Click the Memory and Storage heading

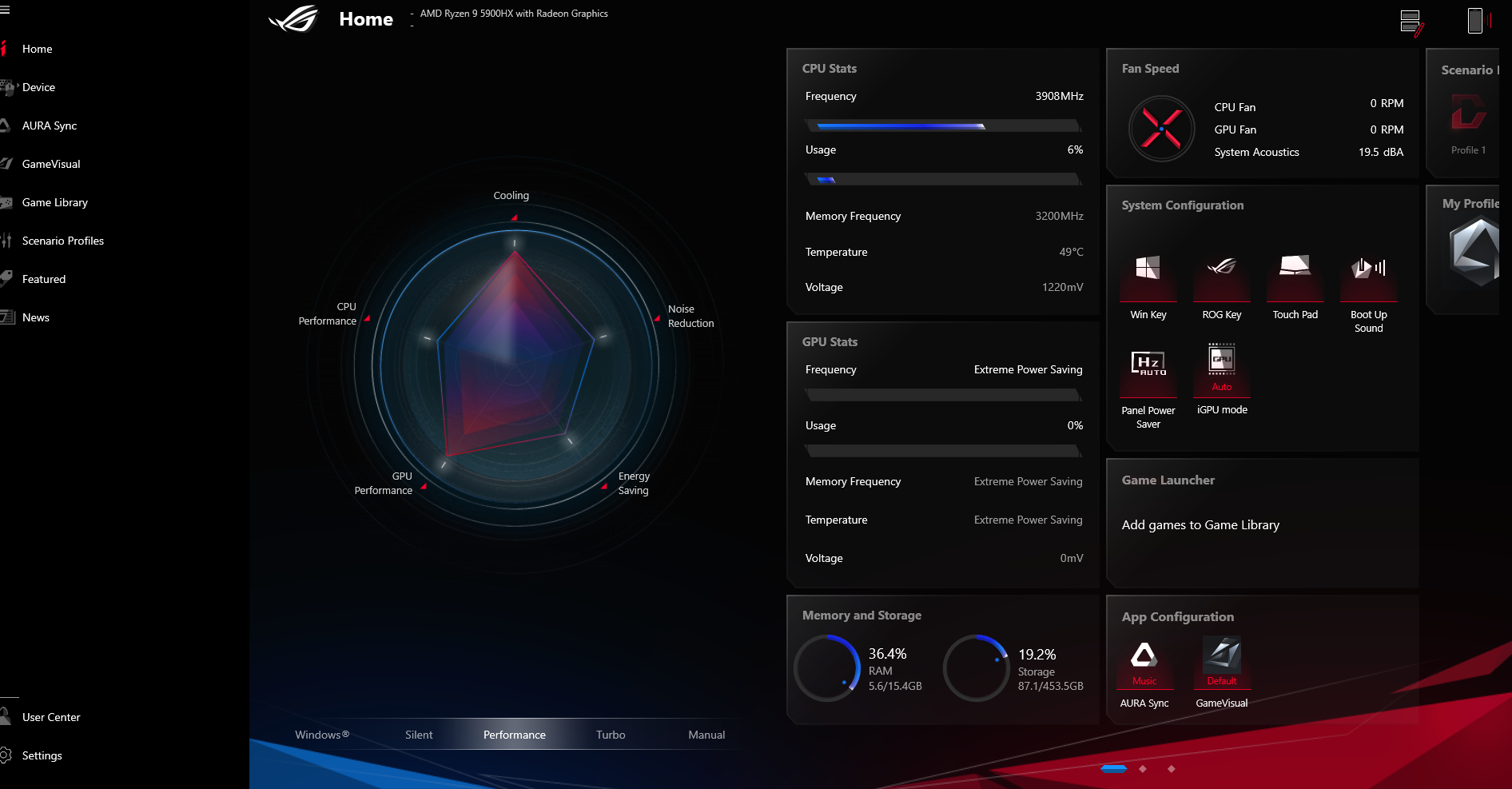(x=861, y=616)
